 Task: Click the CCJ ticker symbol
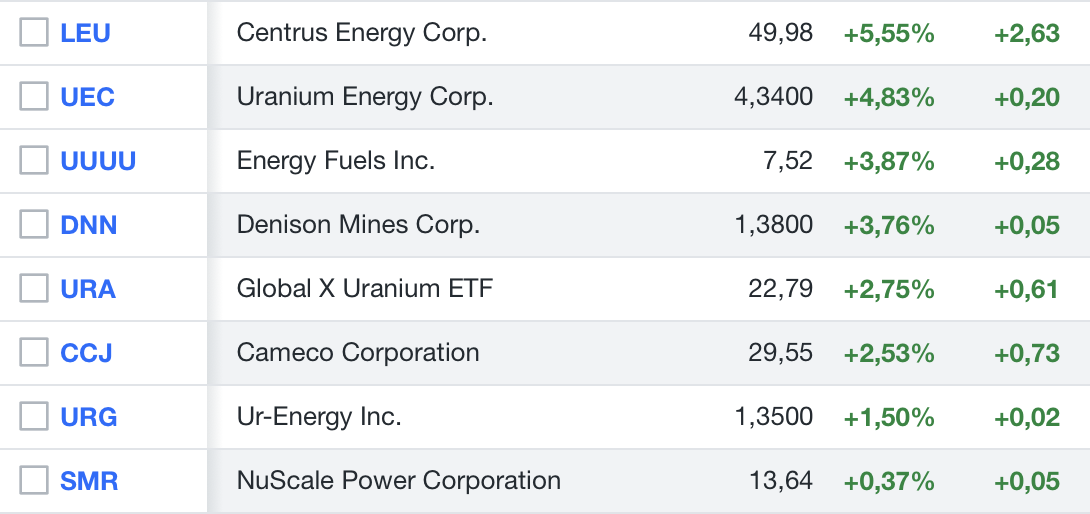click(86, 353)
